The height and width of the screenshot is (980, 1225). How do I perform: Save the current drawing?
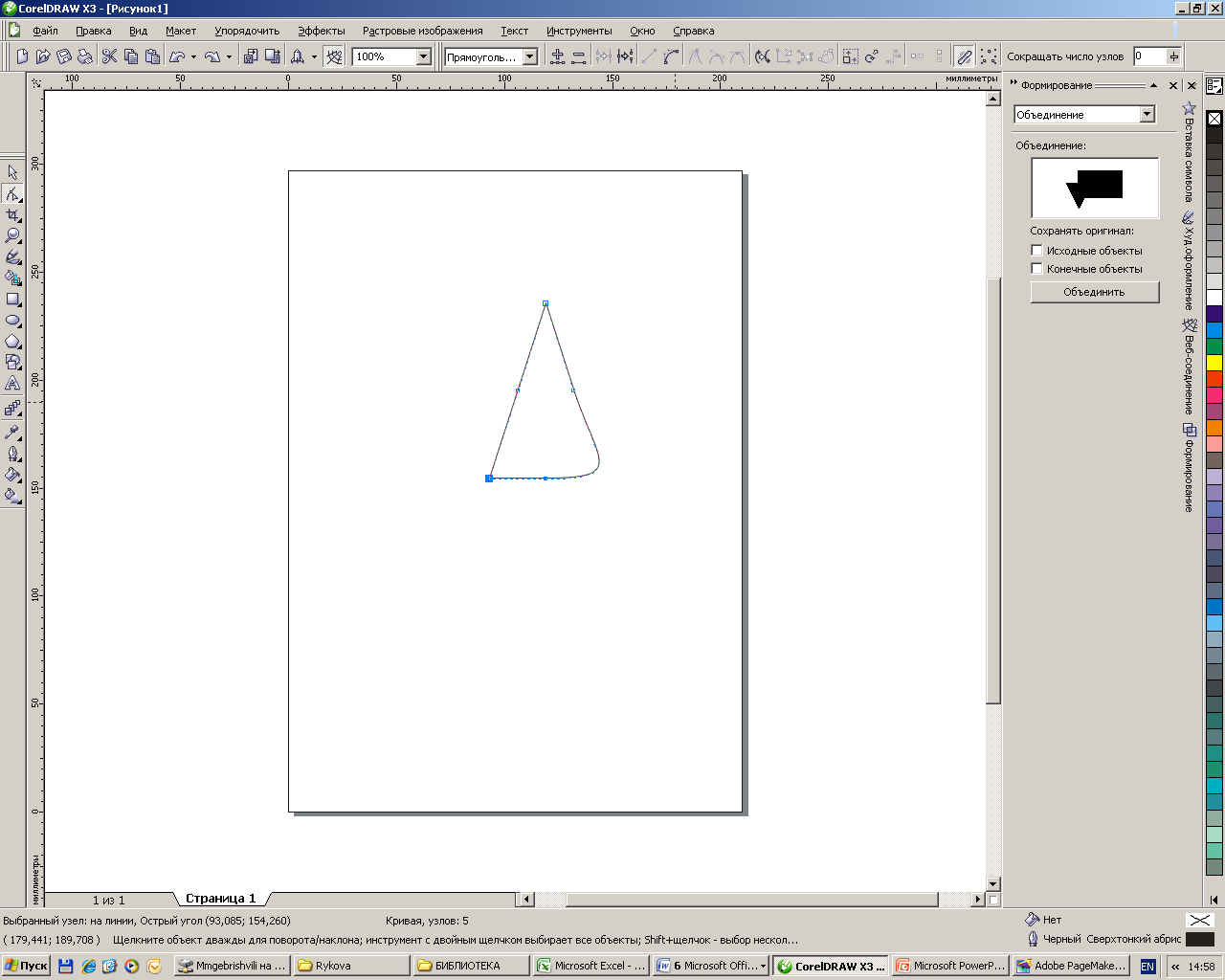(64, 56)
